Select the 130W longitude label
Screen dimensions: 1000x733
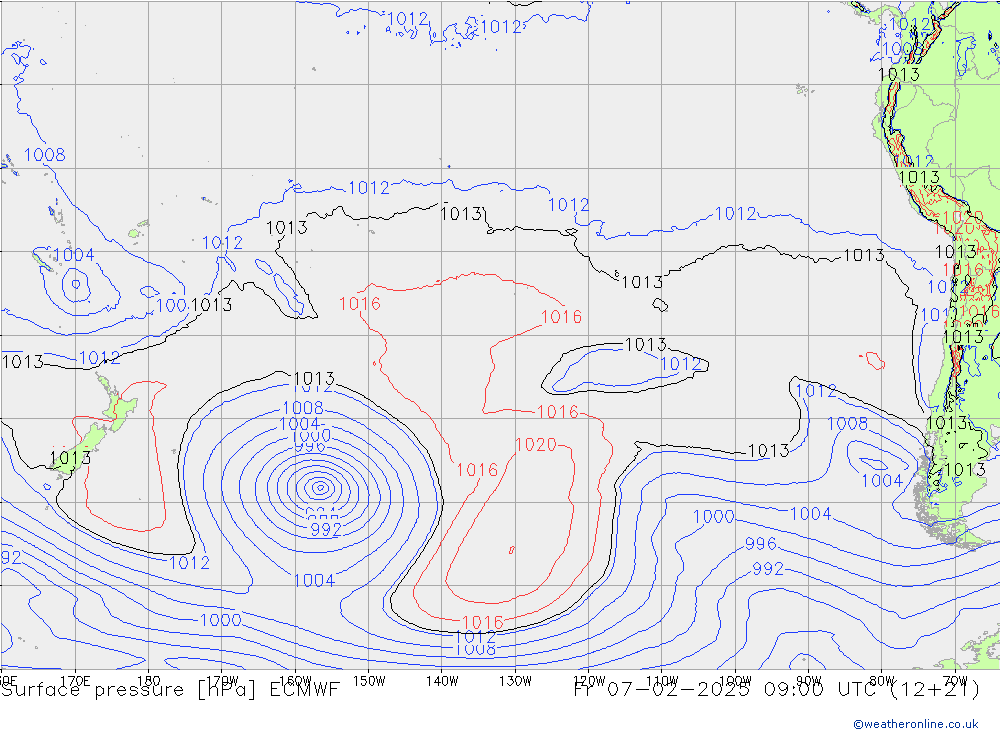(x=515, y=681)
